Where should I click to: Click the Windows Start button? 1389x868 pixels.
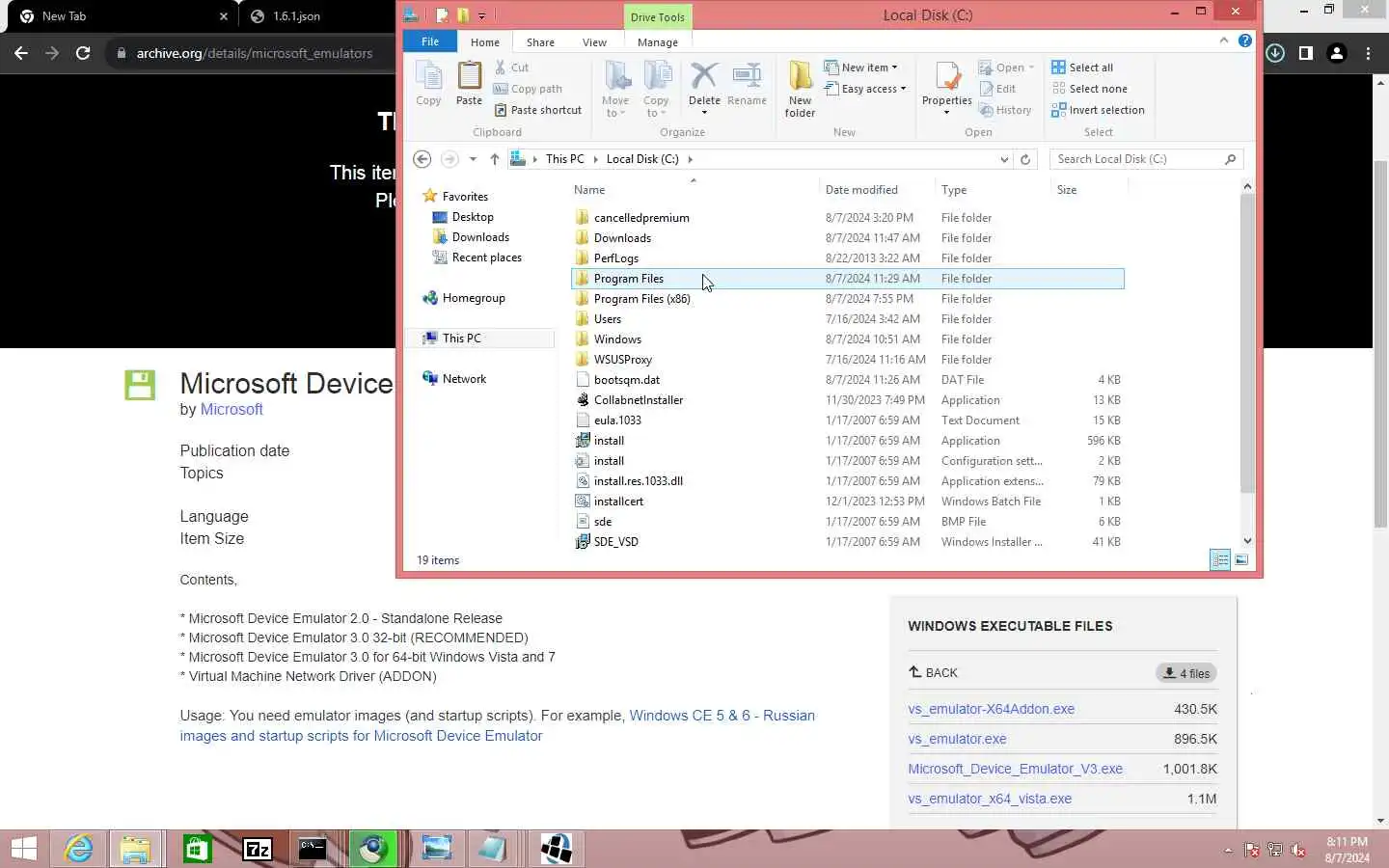(x=23, y=849)
